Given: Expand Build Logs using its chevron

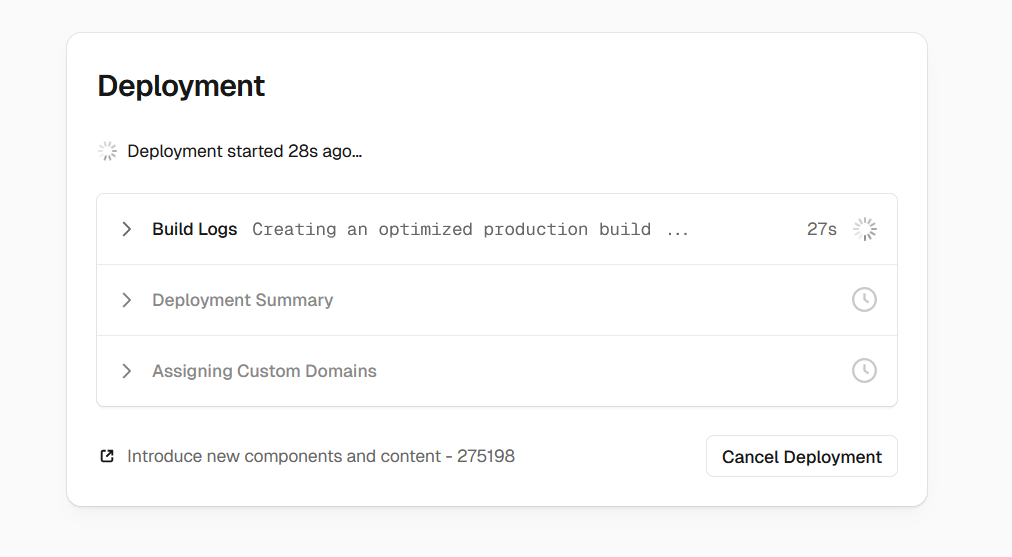Looking at the screenshot, I should (x=127, y=229).
